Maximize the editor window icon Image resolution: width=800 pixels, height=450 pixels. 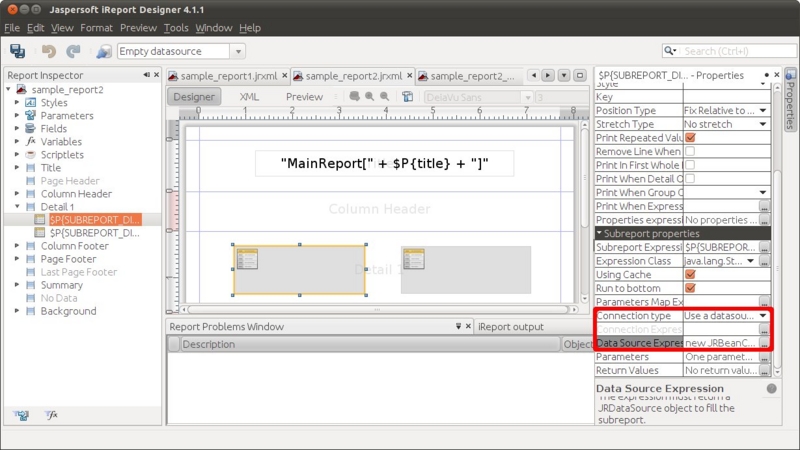(580, 76)
